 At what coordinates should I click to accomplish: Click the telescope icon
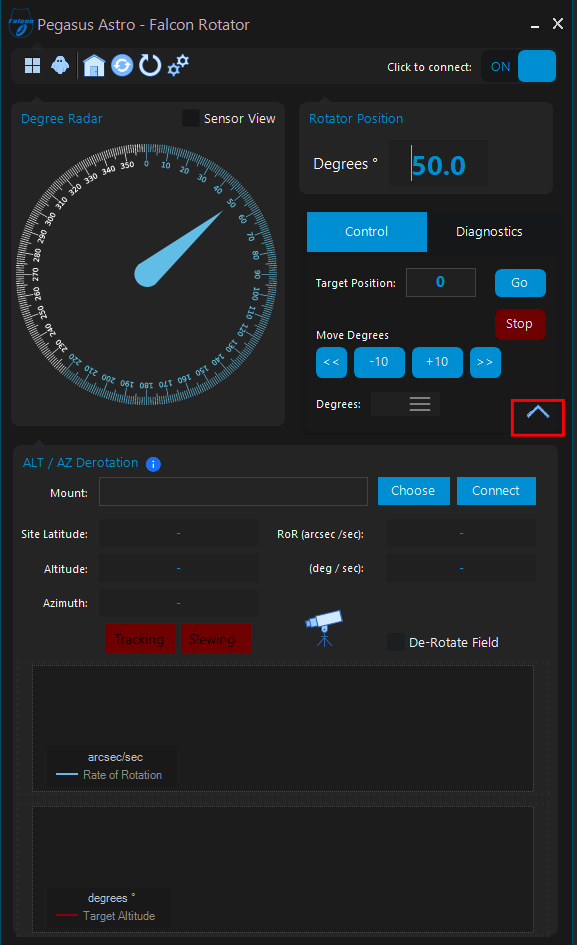coord(324,627)
